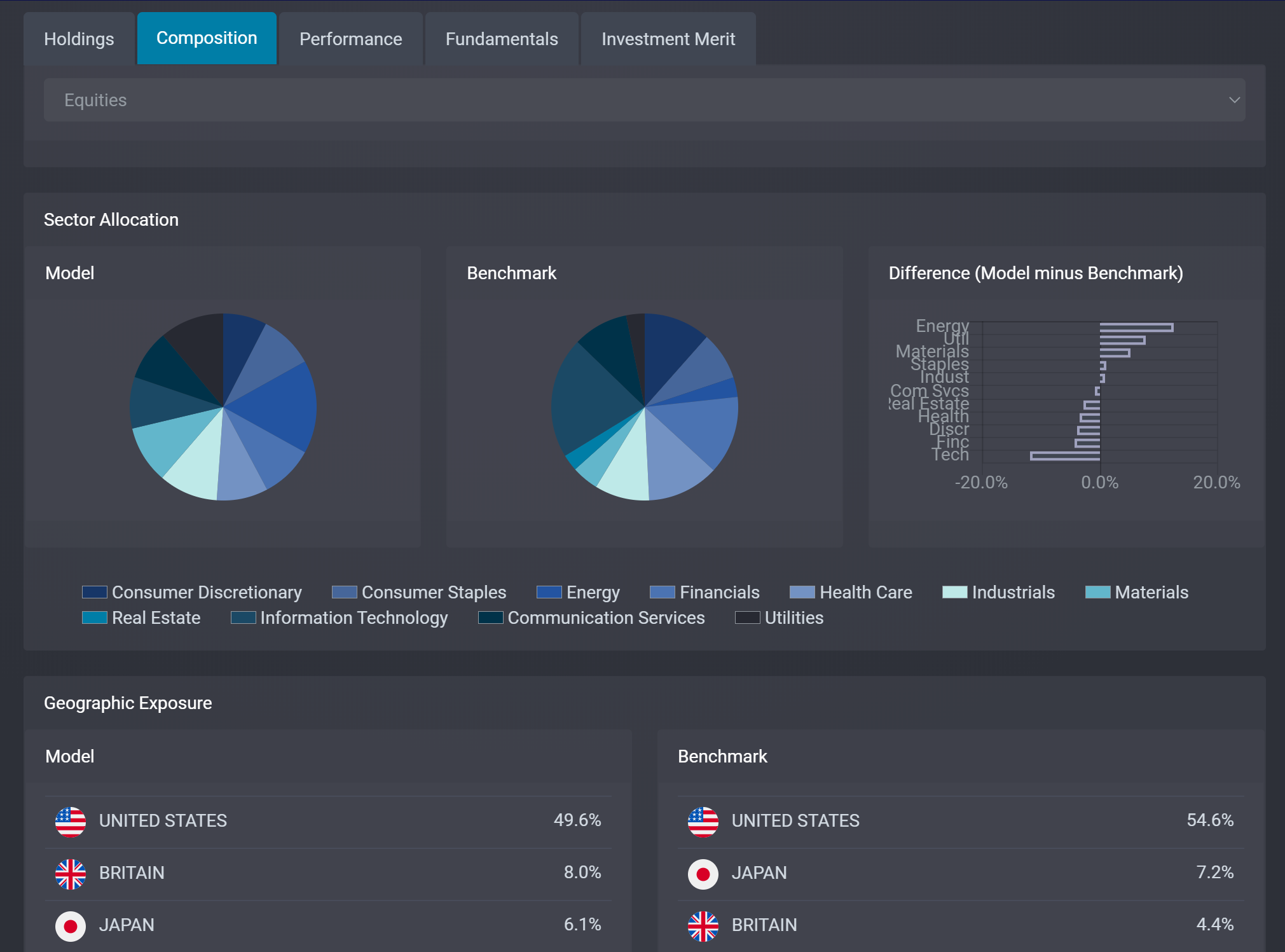Open the Performance tab
Screen dimensions: 1285x952
click(350, 39)
